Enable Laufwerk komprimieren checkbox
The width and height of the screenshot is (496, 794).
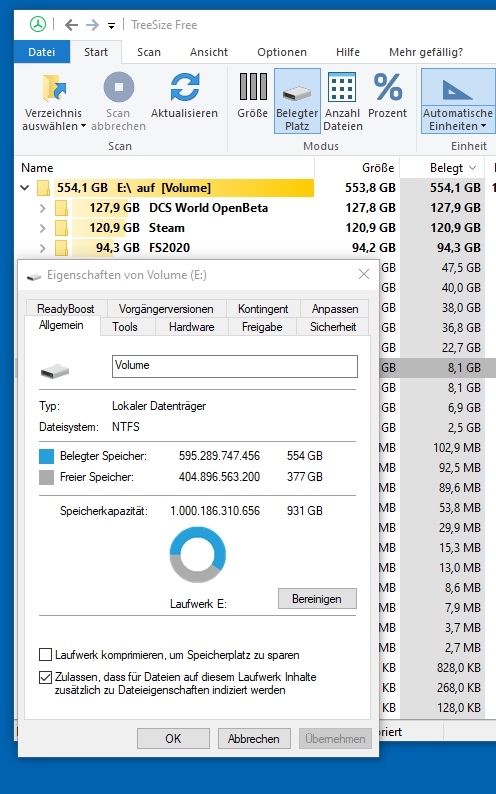46,655
